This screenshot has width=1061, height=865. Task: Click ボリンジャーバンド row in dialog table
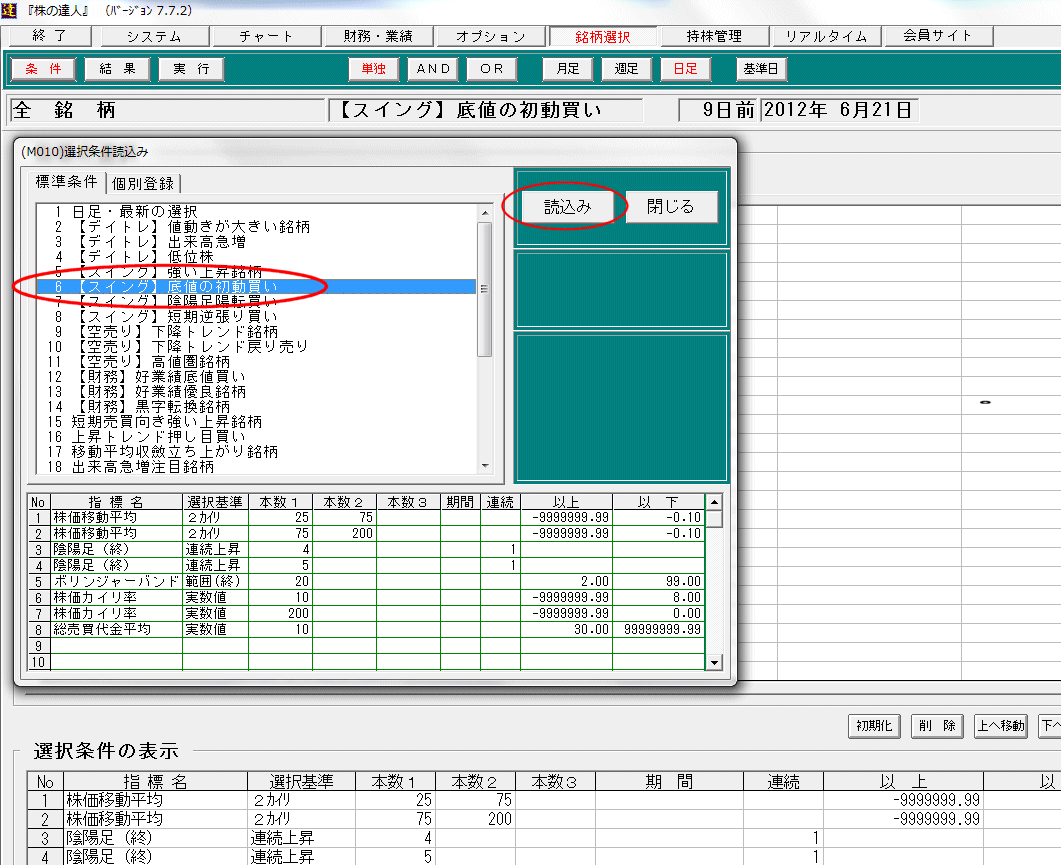pos(366,581)
